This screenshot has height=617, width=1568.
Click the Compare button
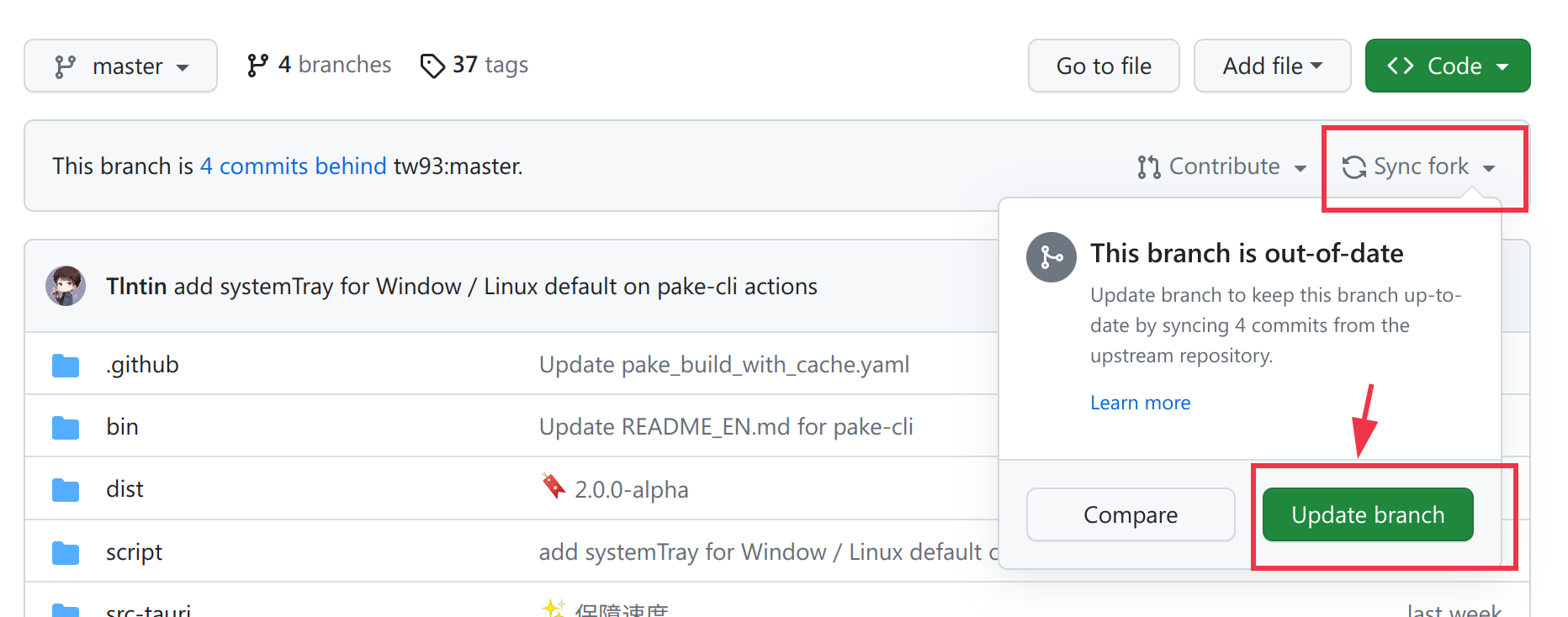click(x=1131, y=514)
